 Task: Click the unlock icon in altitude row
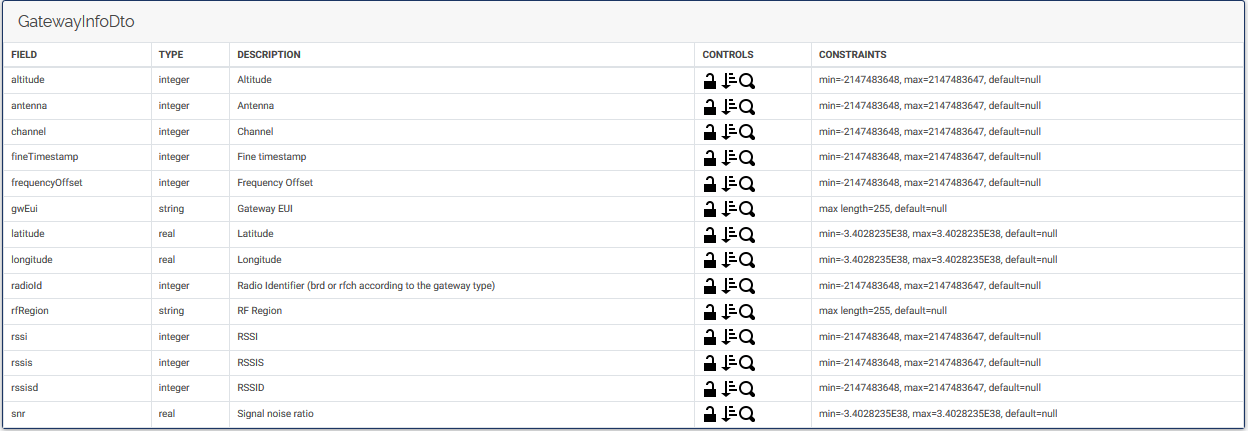[x=710, y=80]
